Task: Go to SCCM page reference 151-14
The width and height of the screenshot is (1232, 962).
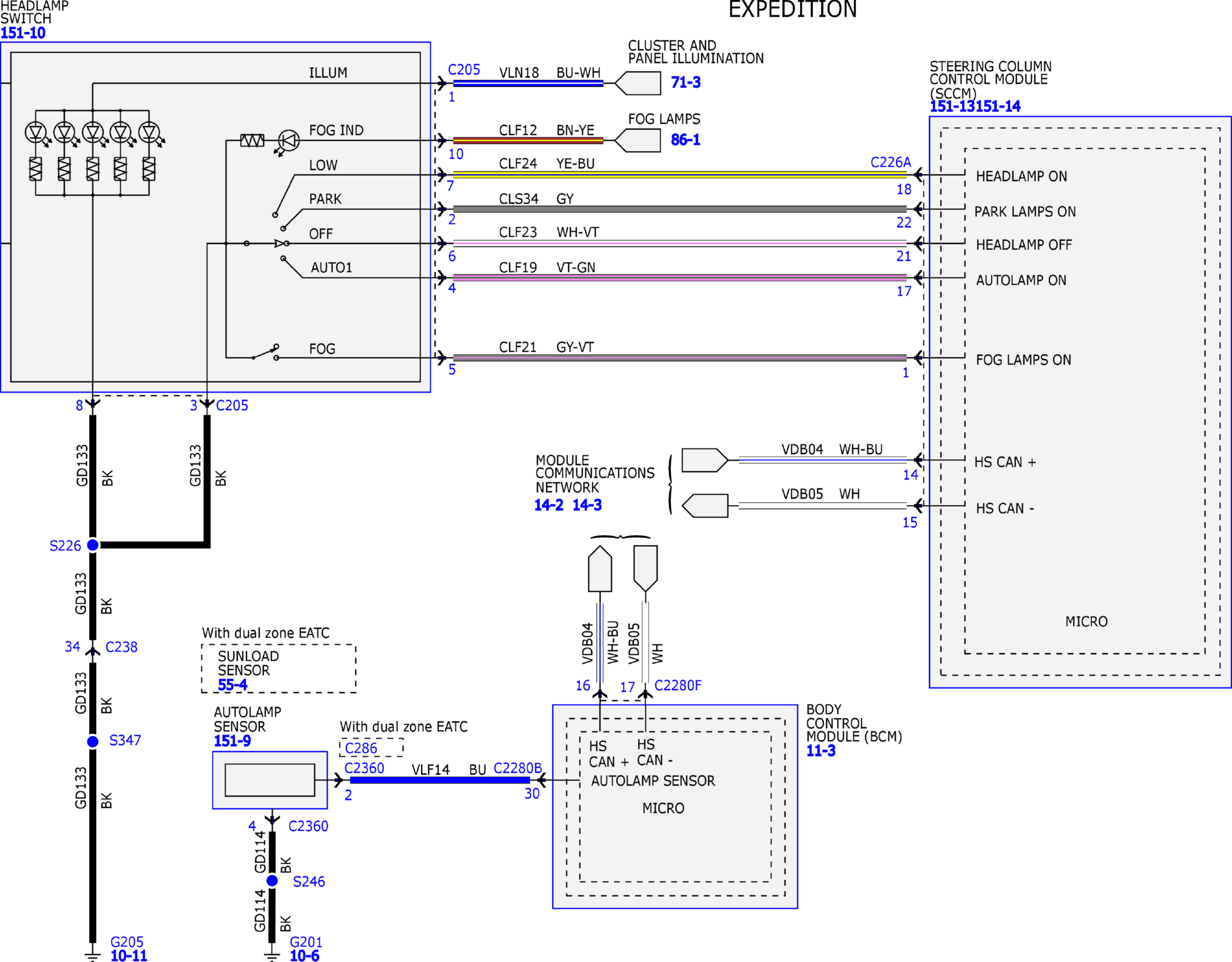Action: (998, 106)
